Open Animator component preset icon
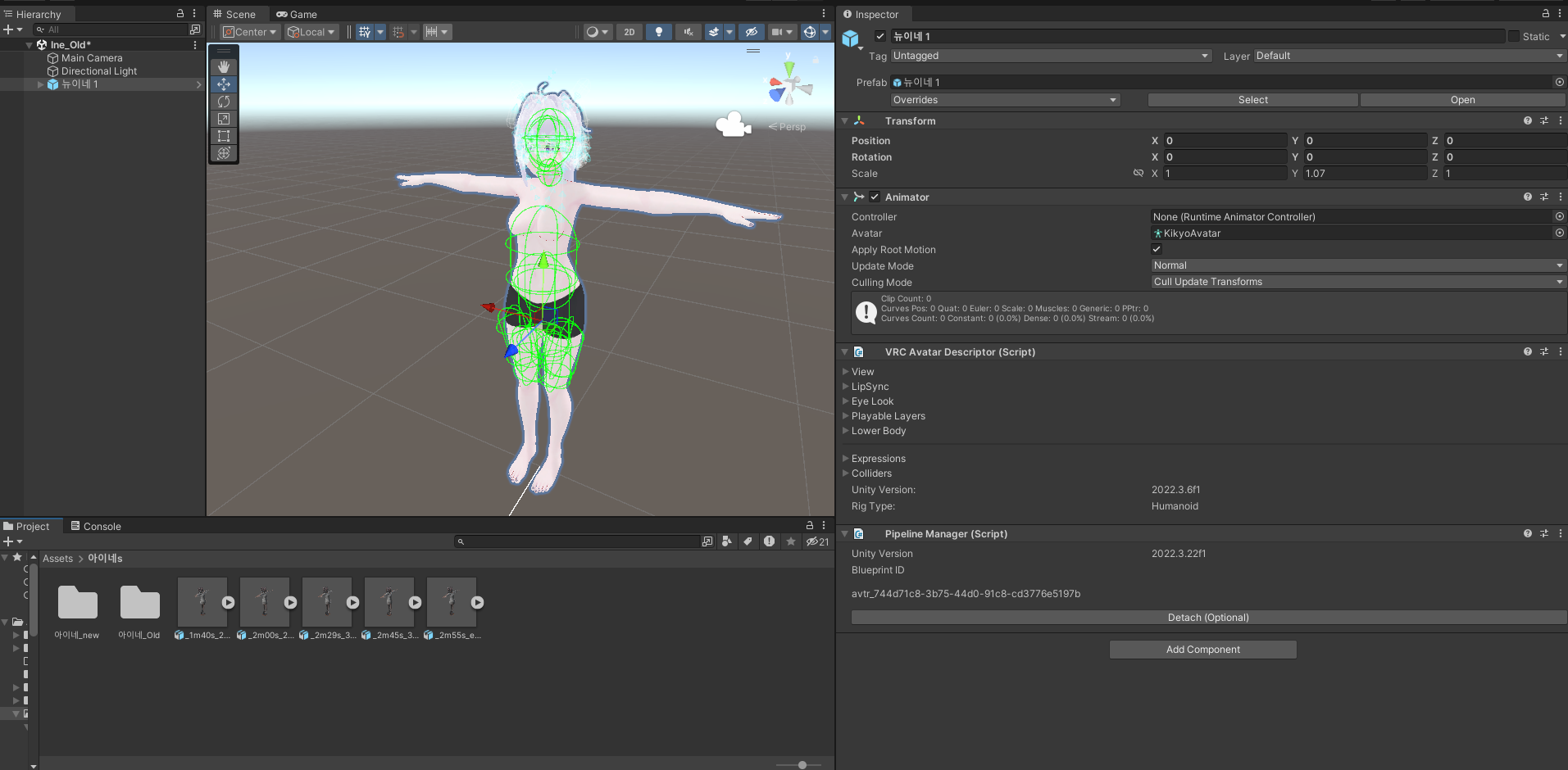Viewport: 1568px width, 770px height. pyautogui.click(x=1544, y=197)
